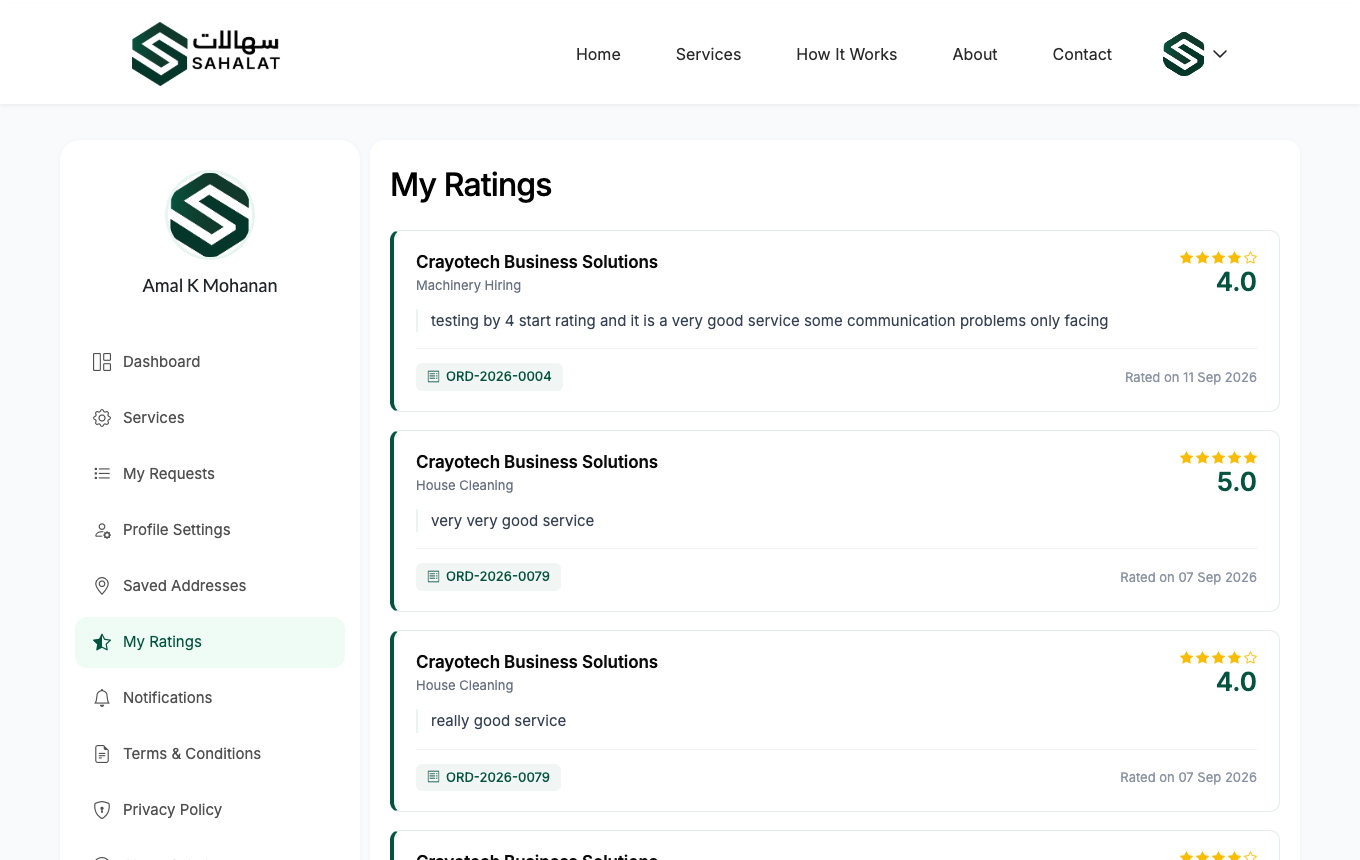Screen dimensions: 1360x860
Task: Click the five stars on the 5.0 rating
Action: 1218,458
